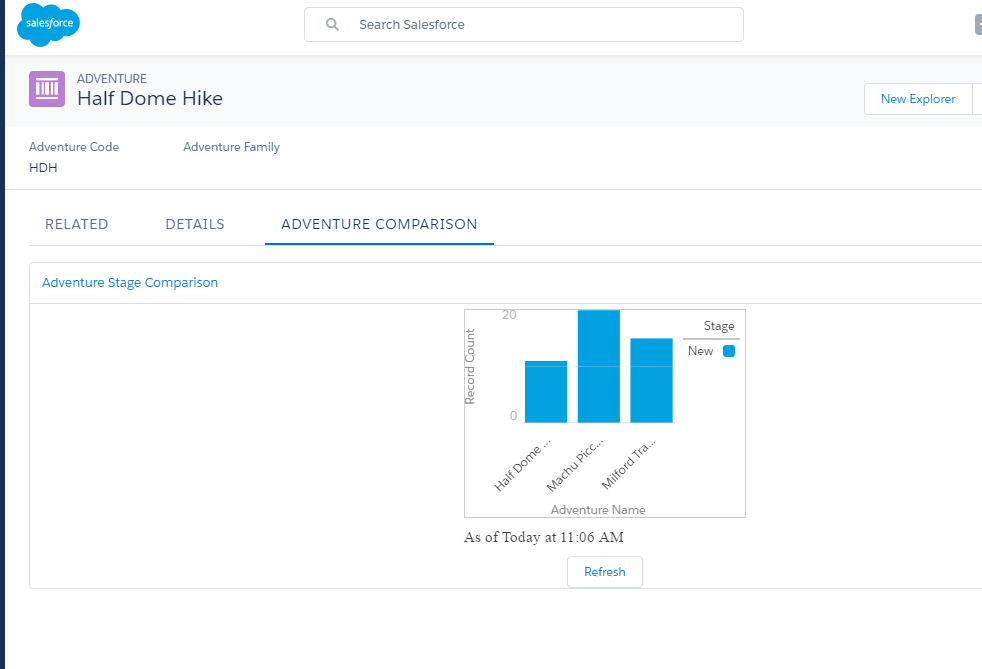Click the Salesforce cloud logo
The height and width of the screenshot is (669, 982).
point(48,25)
